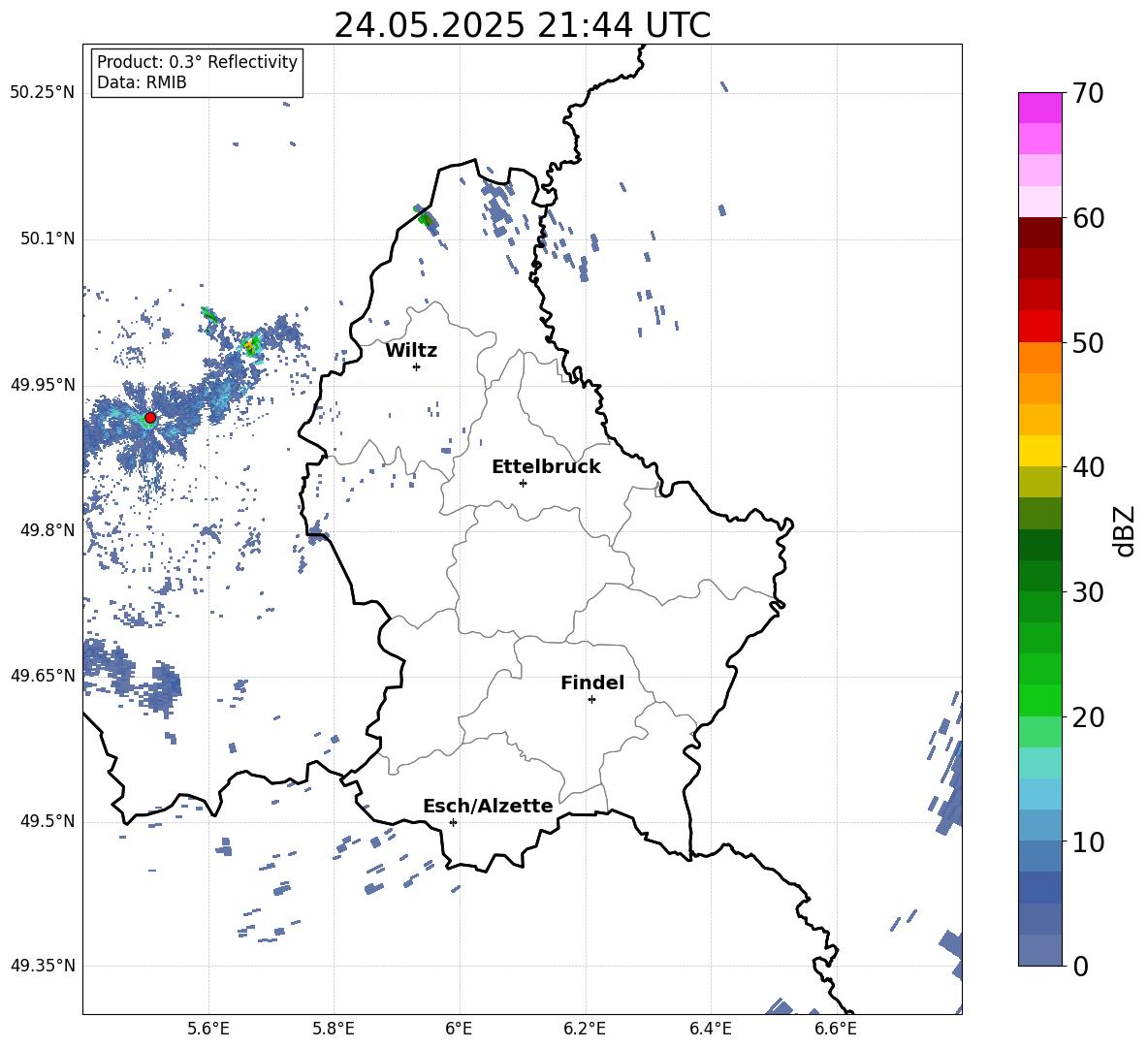This screenshot has width=1148, height=1048.
Task: Click the 30 tick on the colorbar
Action: (x=1089, y=592)
